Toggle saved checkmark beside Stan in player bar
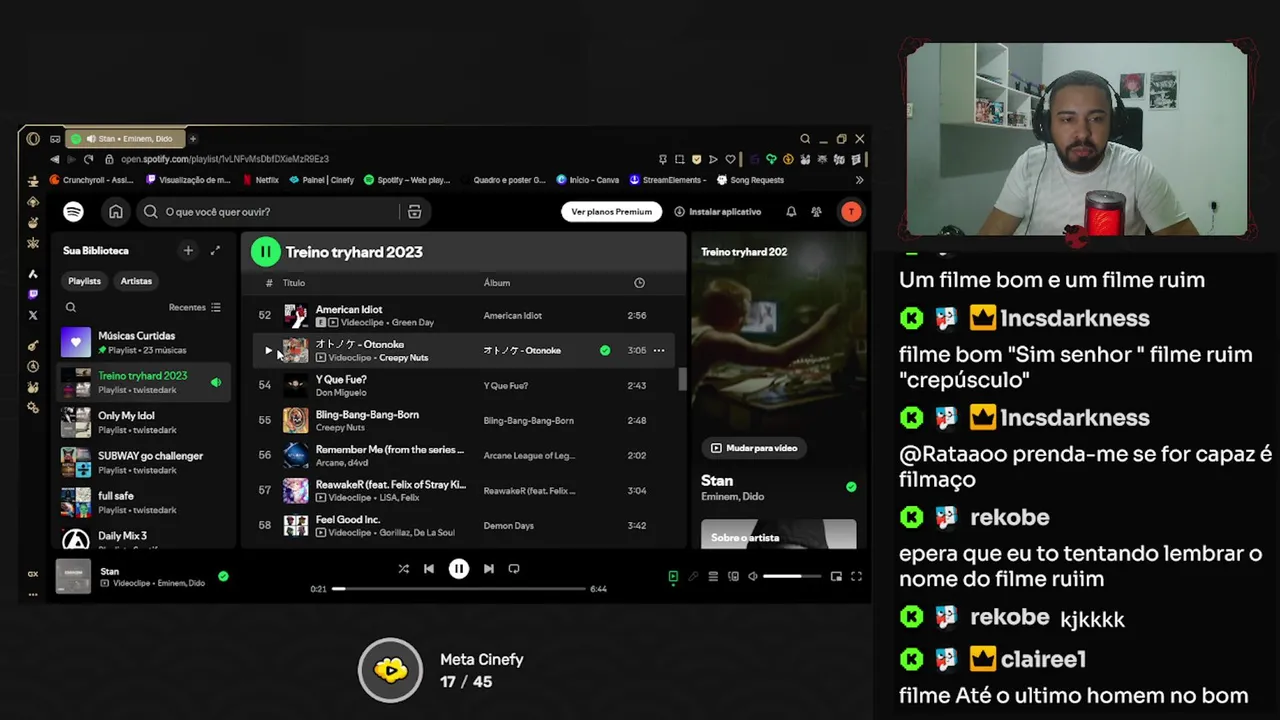Viewport: 1280px width, 720px height. (223, 576)
